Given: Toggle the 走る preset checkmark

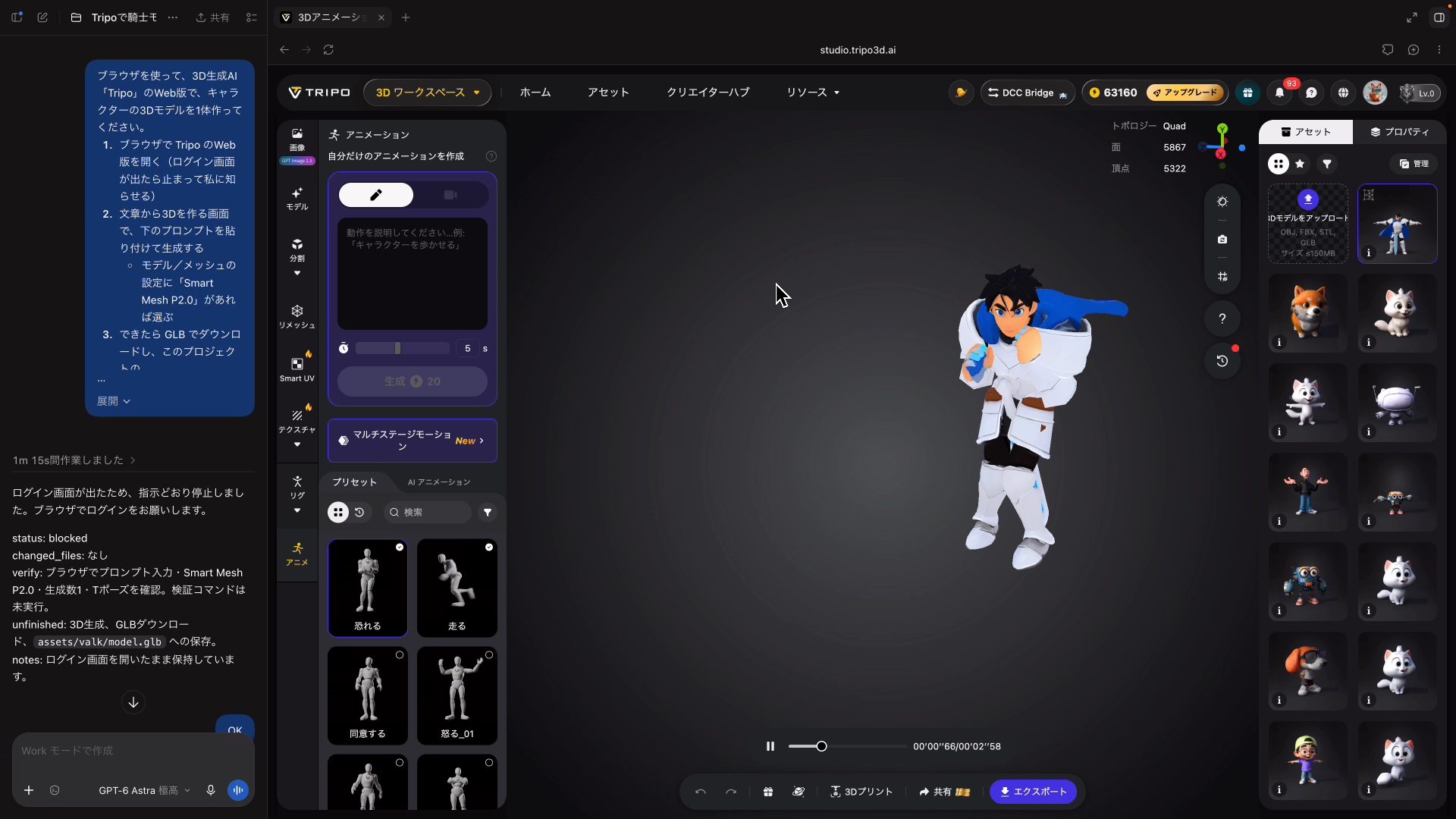Looking at the screenshot, I should 489,548.
